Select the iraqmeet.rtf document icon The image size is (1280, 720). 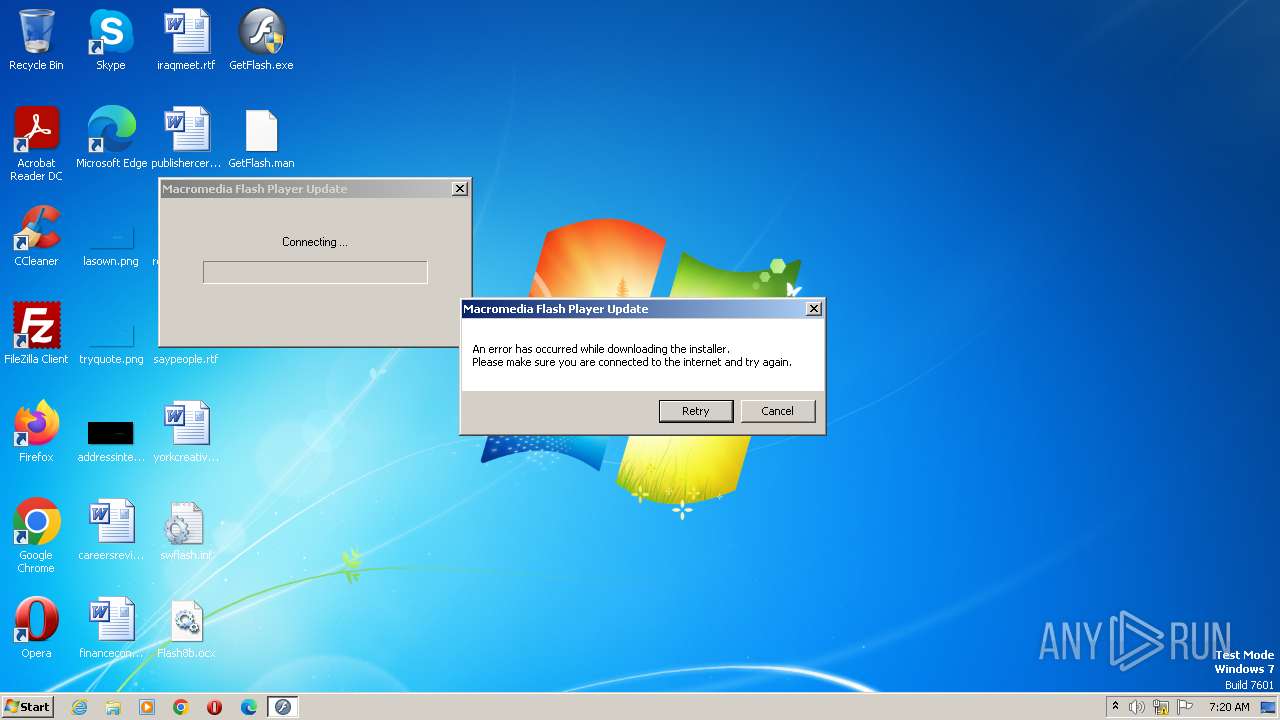pyautogui.click(x=186, y=40)
